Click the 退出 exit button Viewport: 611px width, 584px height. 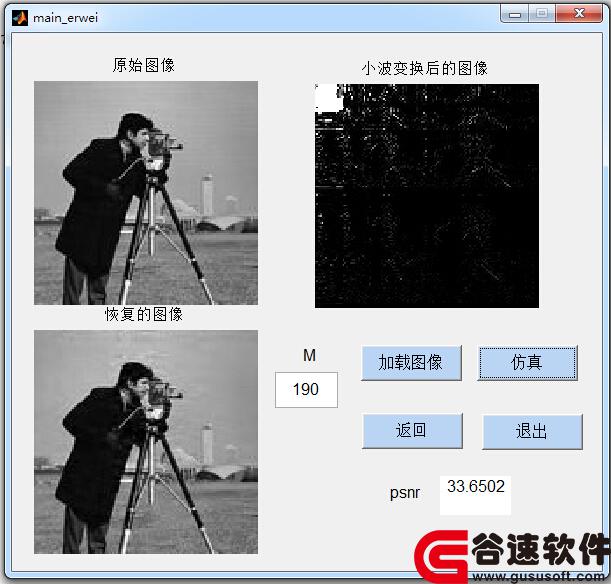(532, 431)
